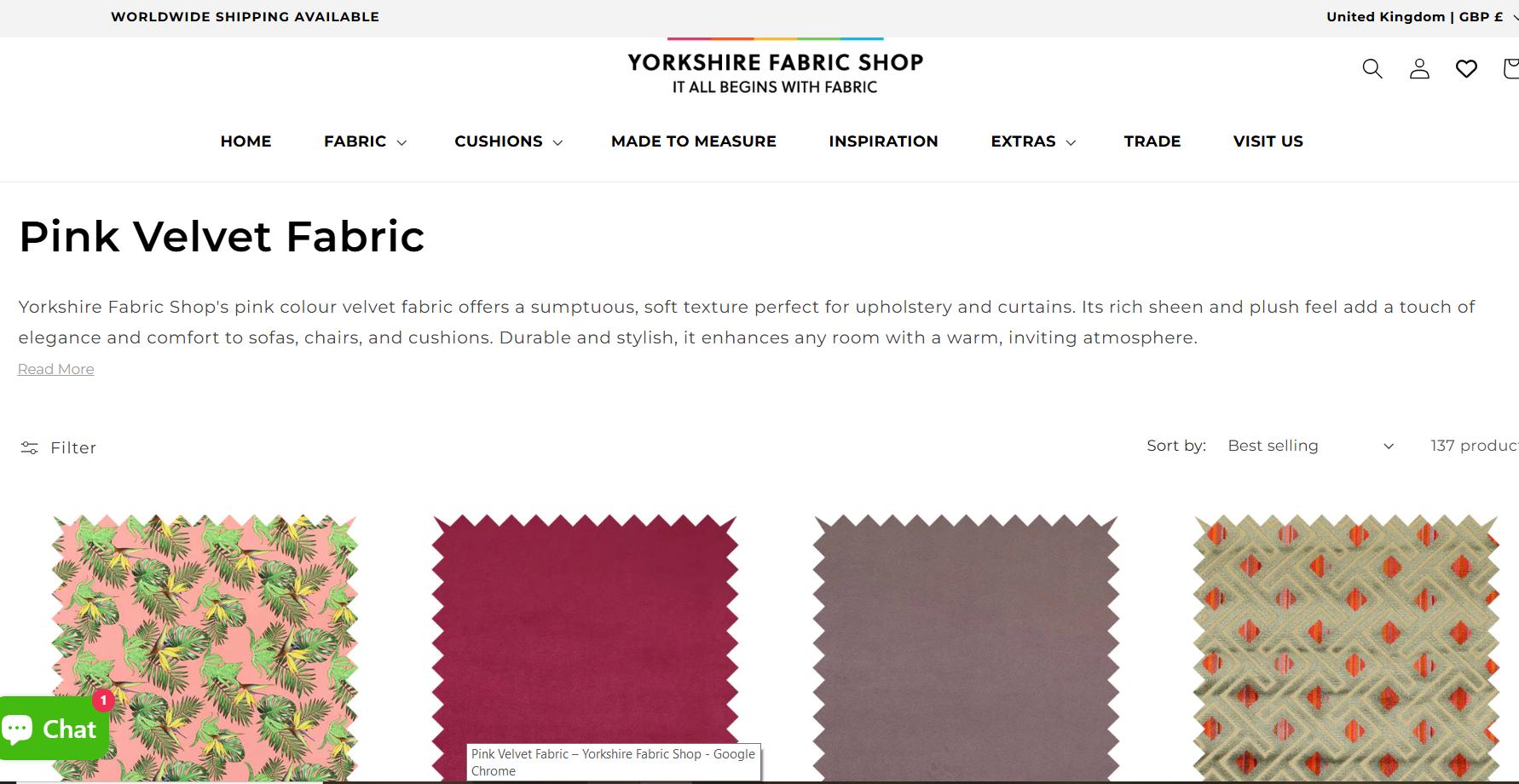Open the wishlist heart icon
Viewport: 1519px width, 784px height.
(1466, 69)
